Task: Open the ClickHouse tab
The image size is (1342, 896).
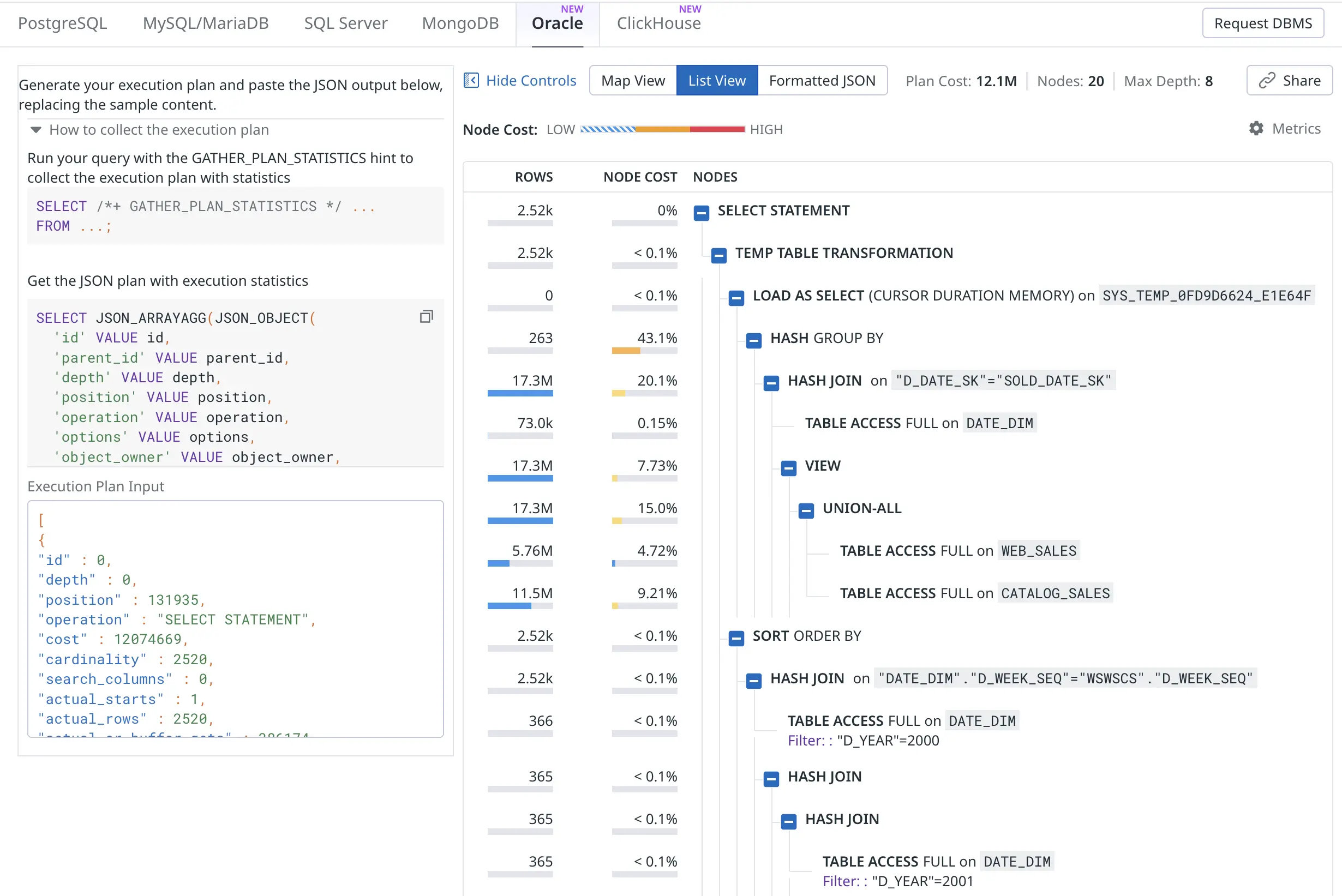Action: (658, 23)
